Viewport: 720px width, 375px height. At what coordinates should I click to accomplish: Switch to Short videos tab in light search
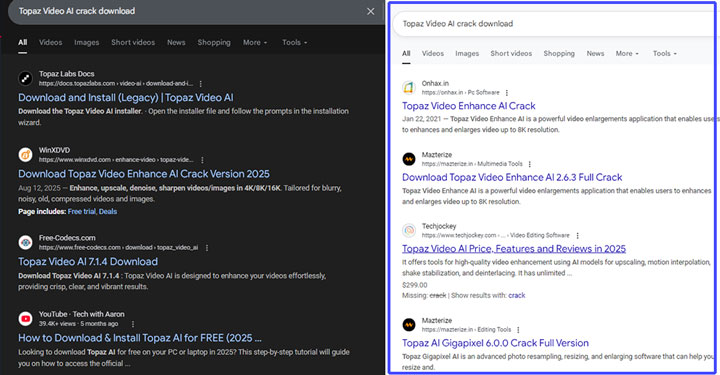click(x=511, y=53)
